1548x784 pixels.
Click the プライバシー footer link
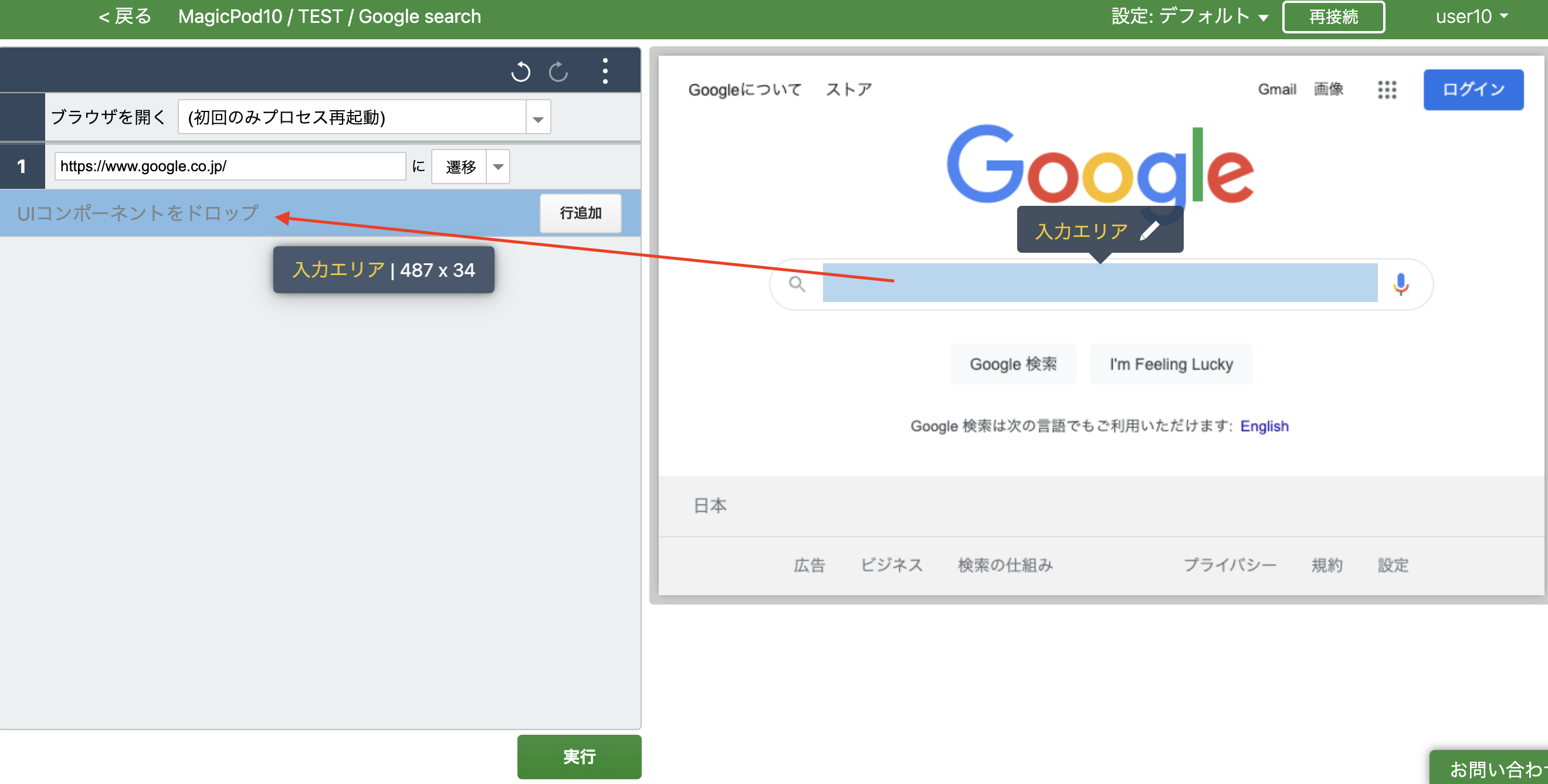1229,565
